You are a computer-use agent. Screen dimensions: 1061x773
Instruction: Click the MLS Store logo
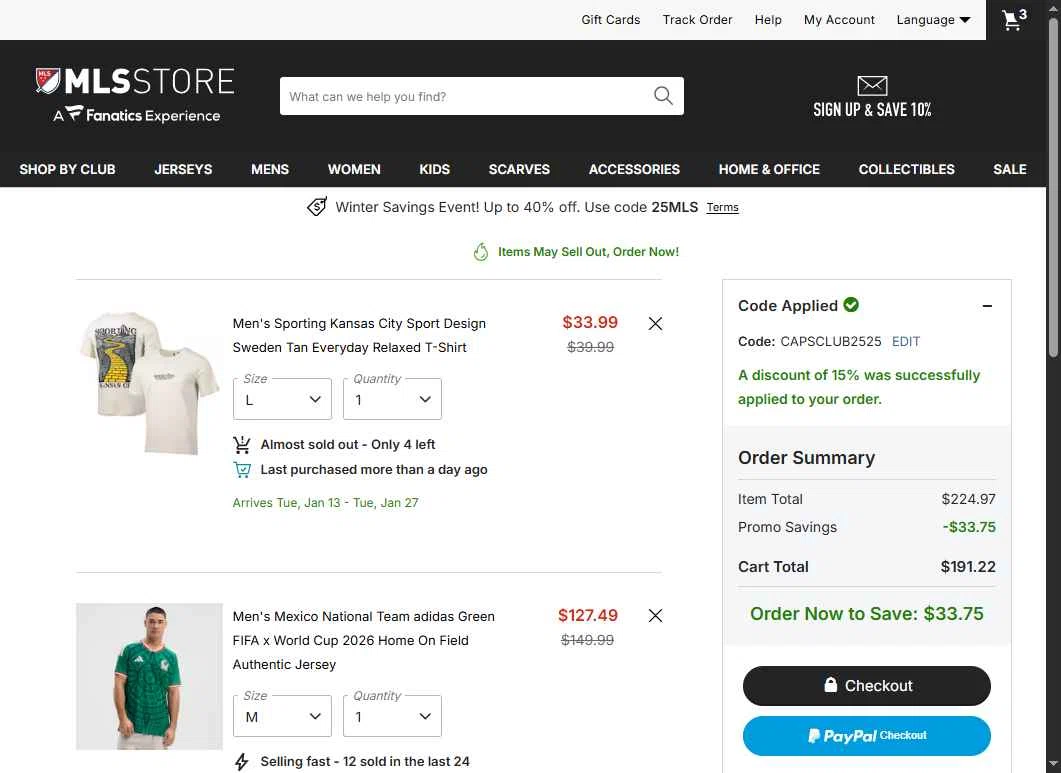click(135, 95)
